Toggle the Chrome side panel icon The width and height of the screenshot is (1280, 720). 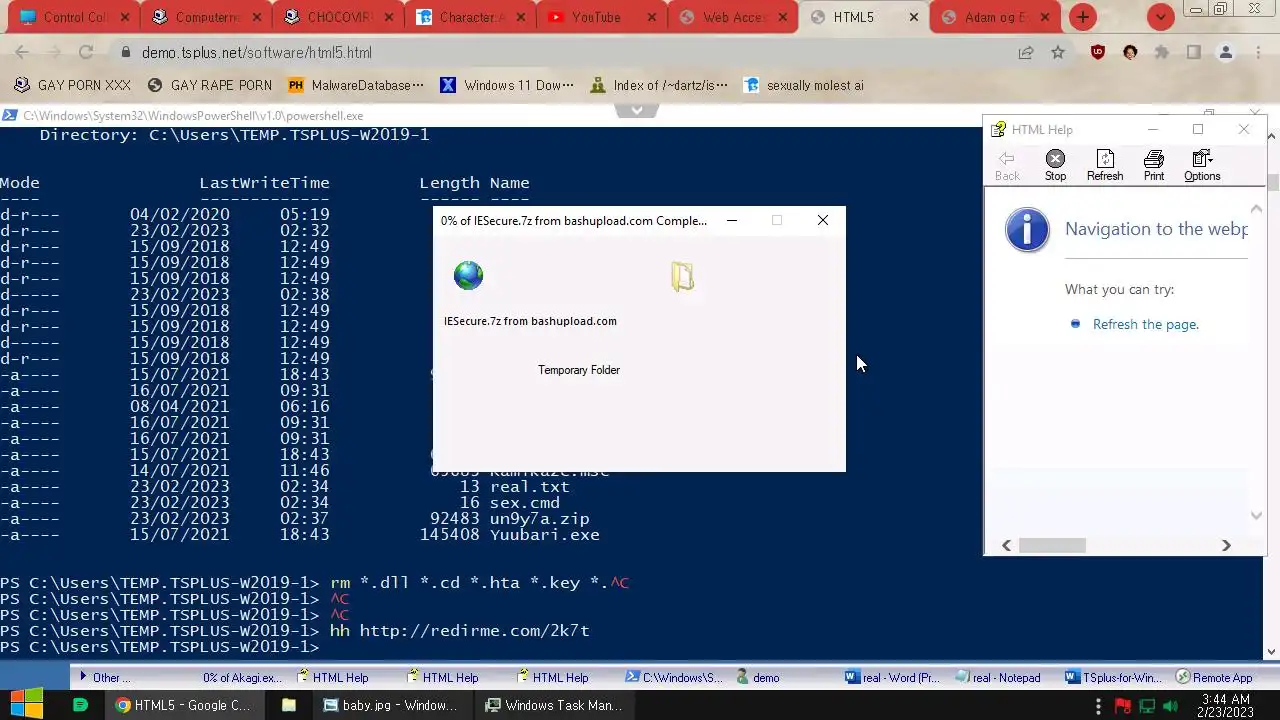[x=1193, y=53]
